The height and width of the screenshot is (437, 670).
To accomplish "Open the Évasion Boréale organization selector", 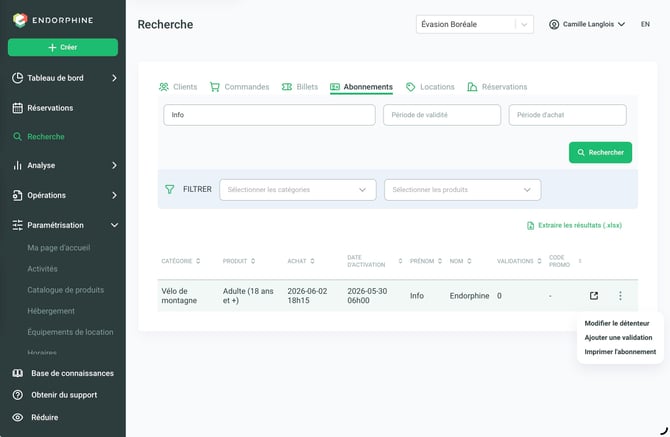I will tap(475, 24).
